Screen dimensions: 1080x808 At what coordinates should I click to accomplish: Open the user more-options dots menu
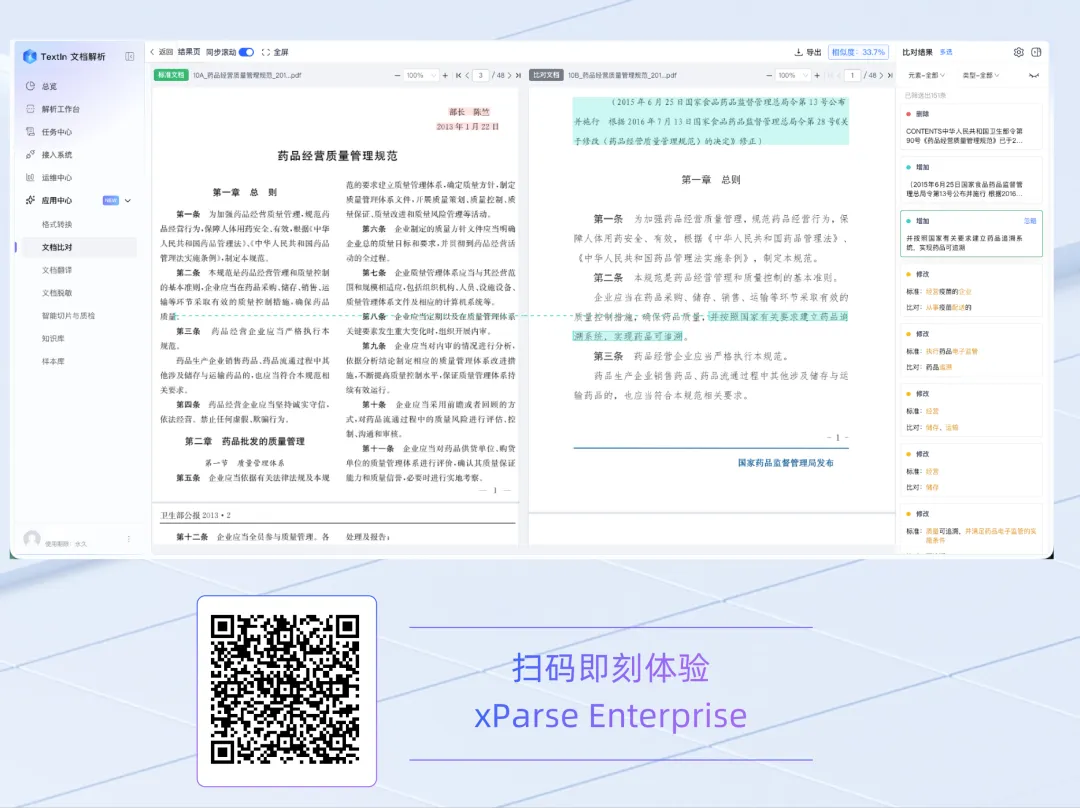(x=129, y=539)
